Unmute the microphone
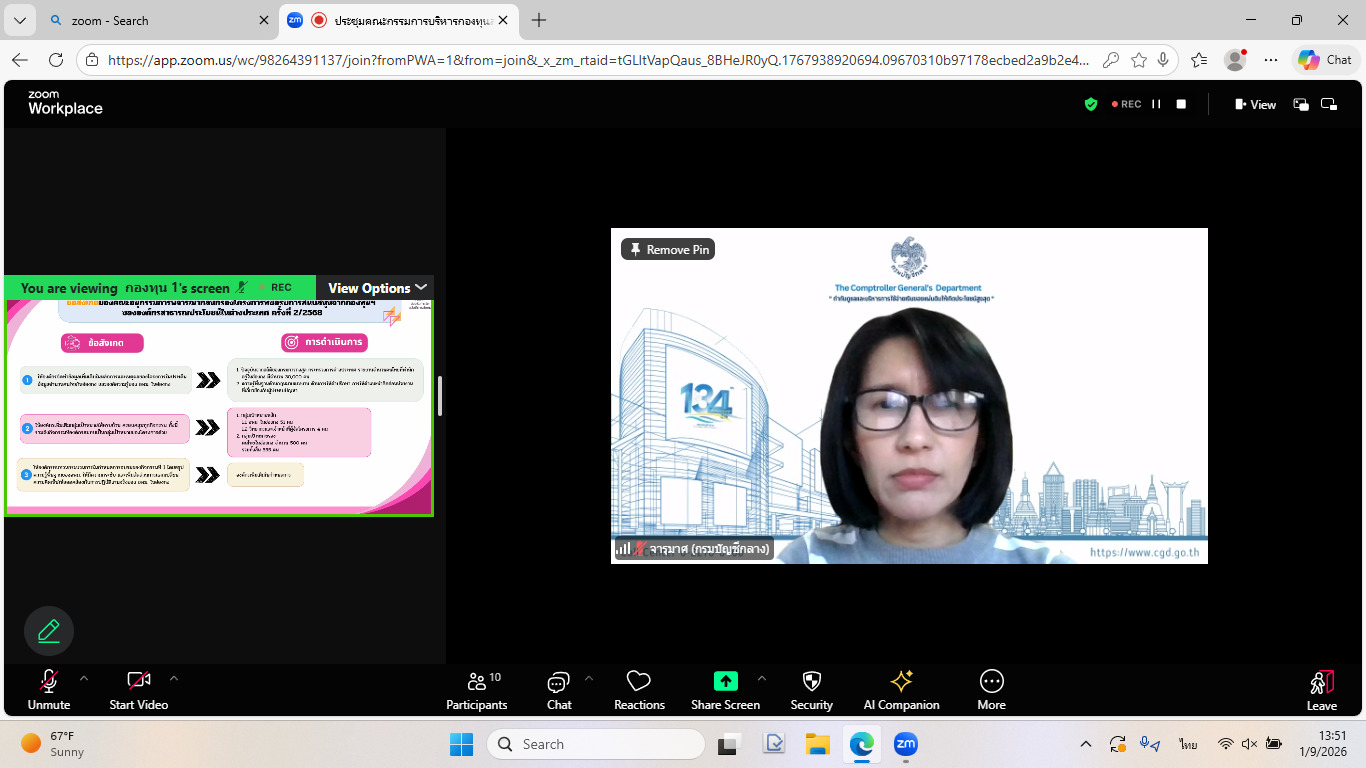Viewport: 1366px width, 768px height. point(48,690)
